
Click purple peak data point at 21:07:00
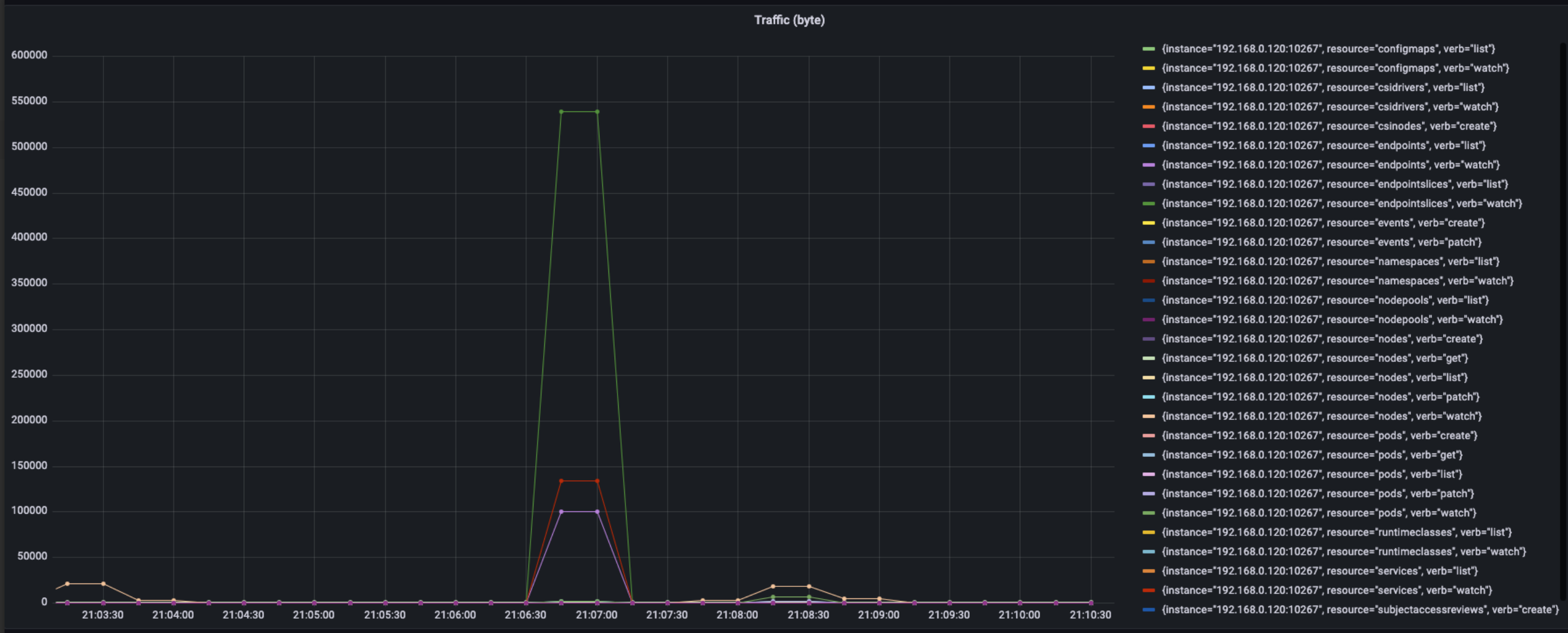pos(597,512)
